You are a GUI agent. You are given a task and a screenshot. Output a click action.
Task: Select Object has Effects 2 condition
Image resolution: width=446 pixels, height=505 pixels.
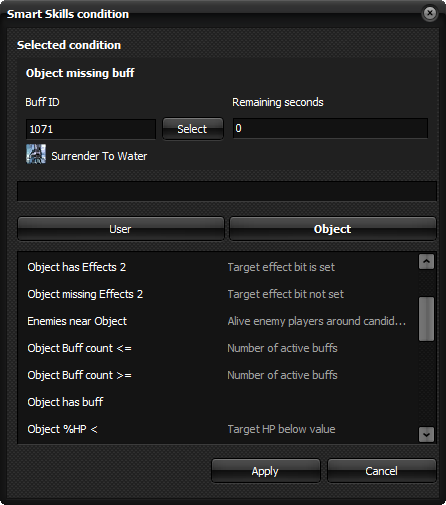click(218, 267)
